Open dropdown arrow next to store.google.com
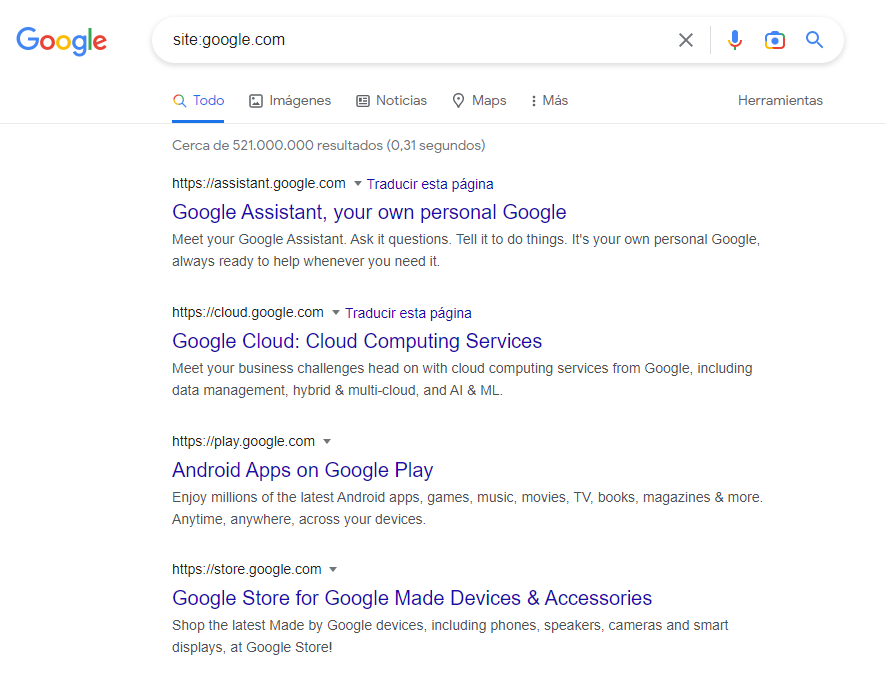This screenshot has height=679, width=886. (x=333, y=569)
